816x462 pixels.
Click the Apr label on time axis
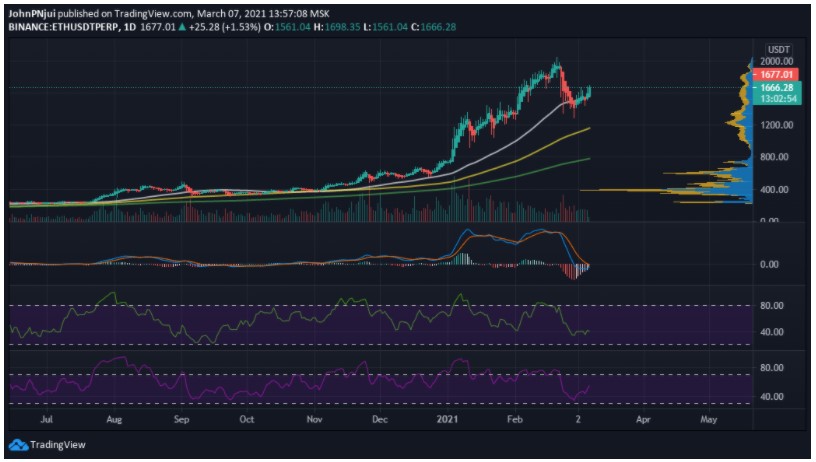click(643, 419)
